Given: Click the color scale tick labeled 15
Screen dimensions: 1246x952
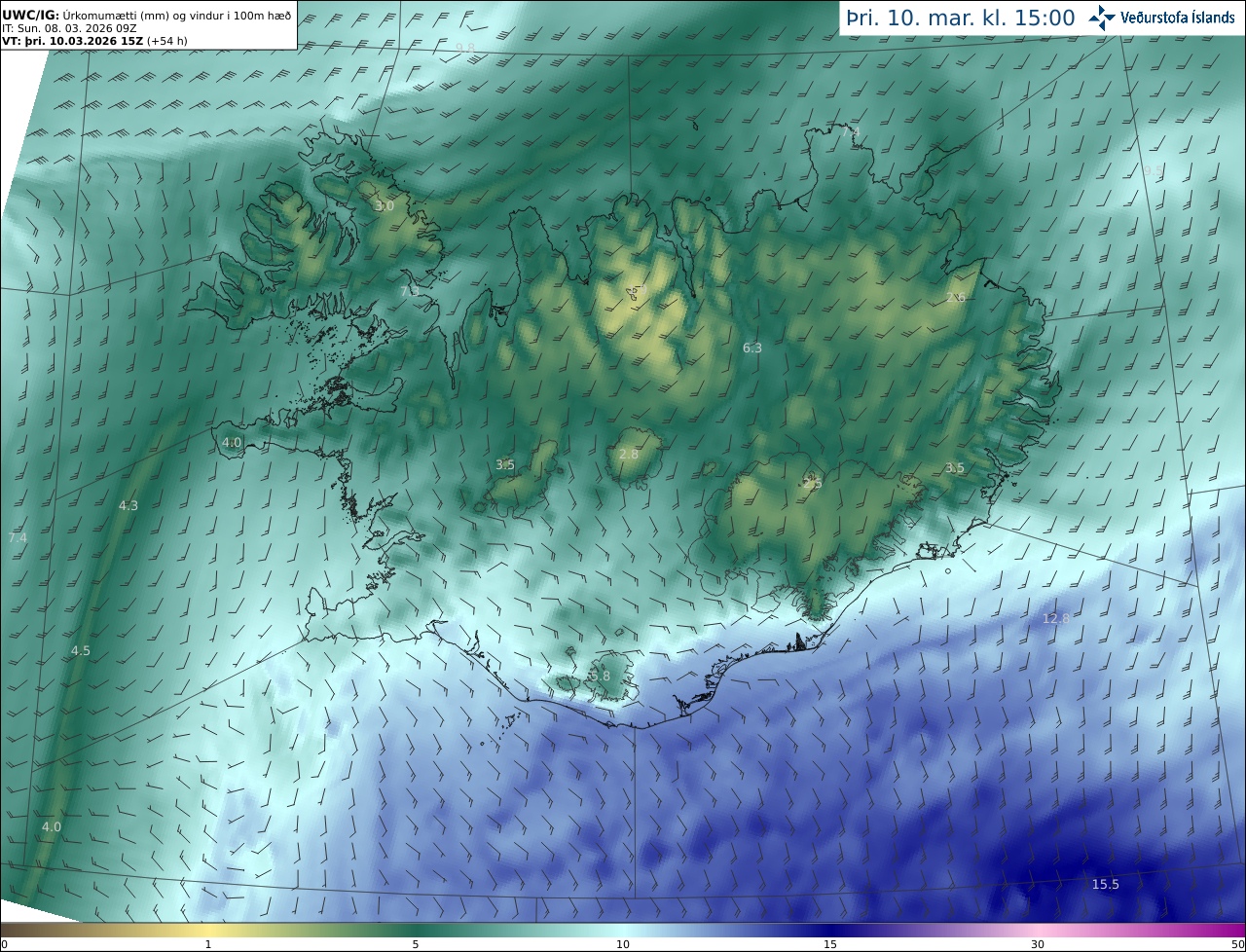Looking at the screenshot, I should pyautogui.click(x=830, y=944).
